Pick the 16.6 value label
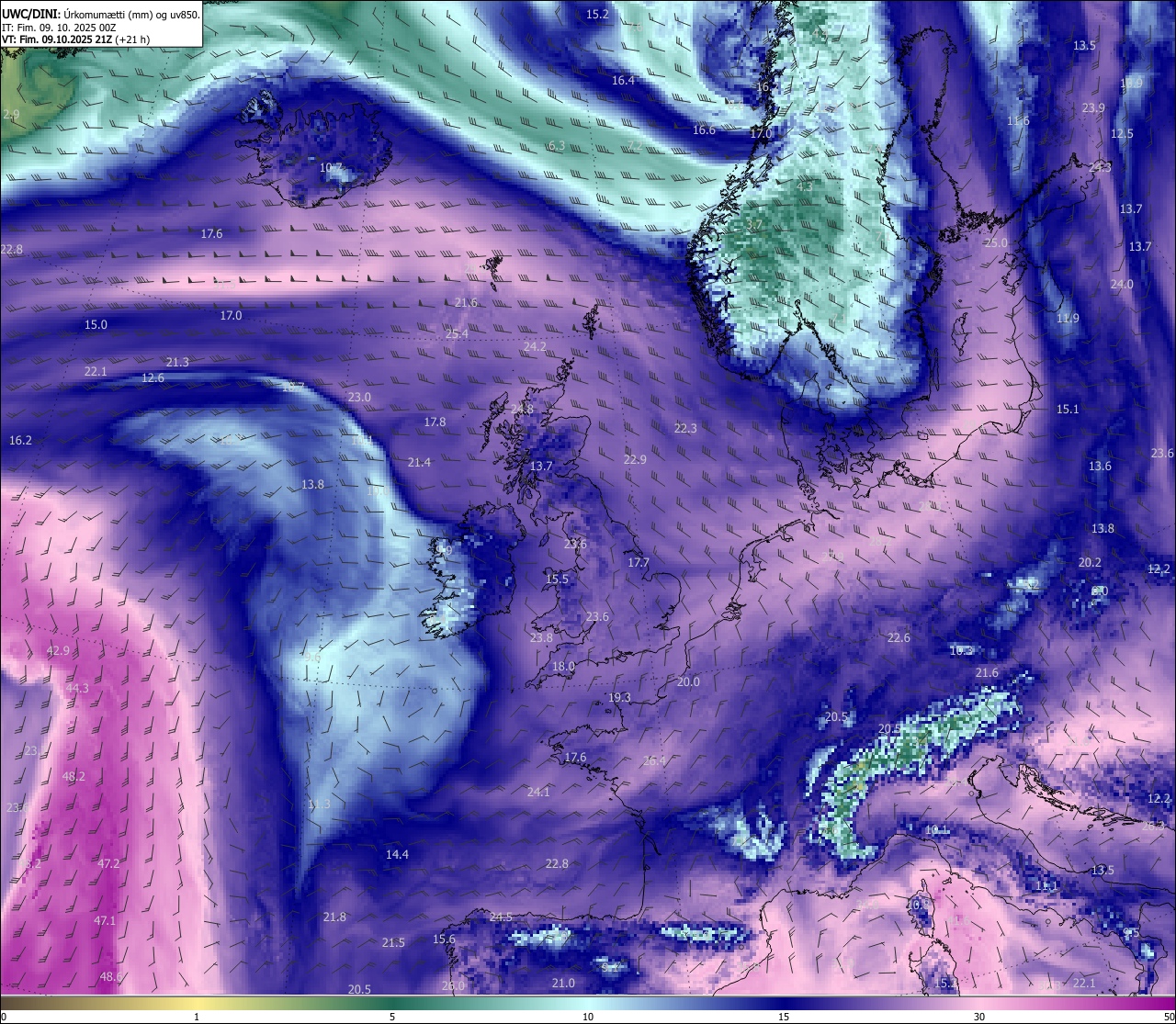Image resolution: width=1176 pixels, height=1024 pixels. [704, 130]
